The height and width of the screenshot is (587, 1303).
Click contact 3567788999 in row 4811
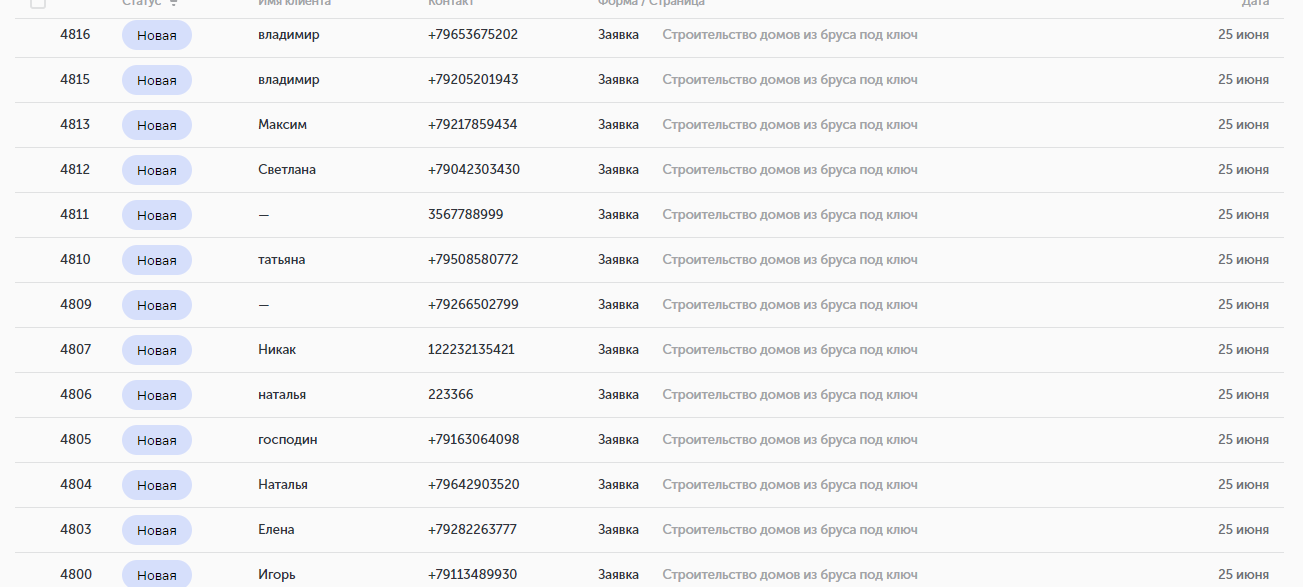point(465,215)
